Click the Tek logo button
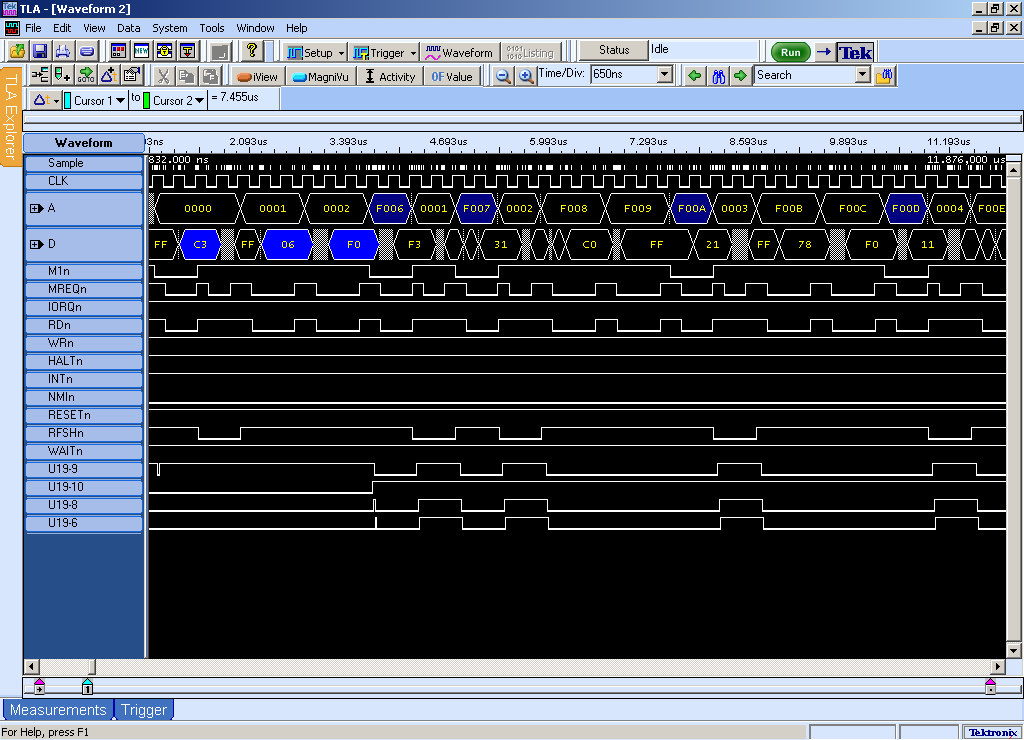The image size is (1024, 740). [x=855, y=52]
